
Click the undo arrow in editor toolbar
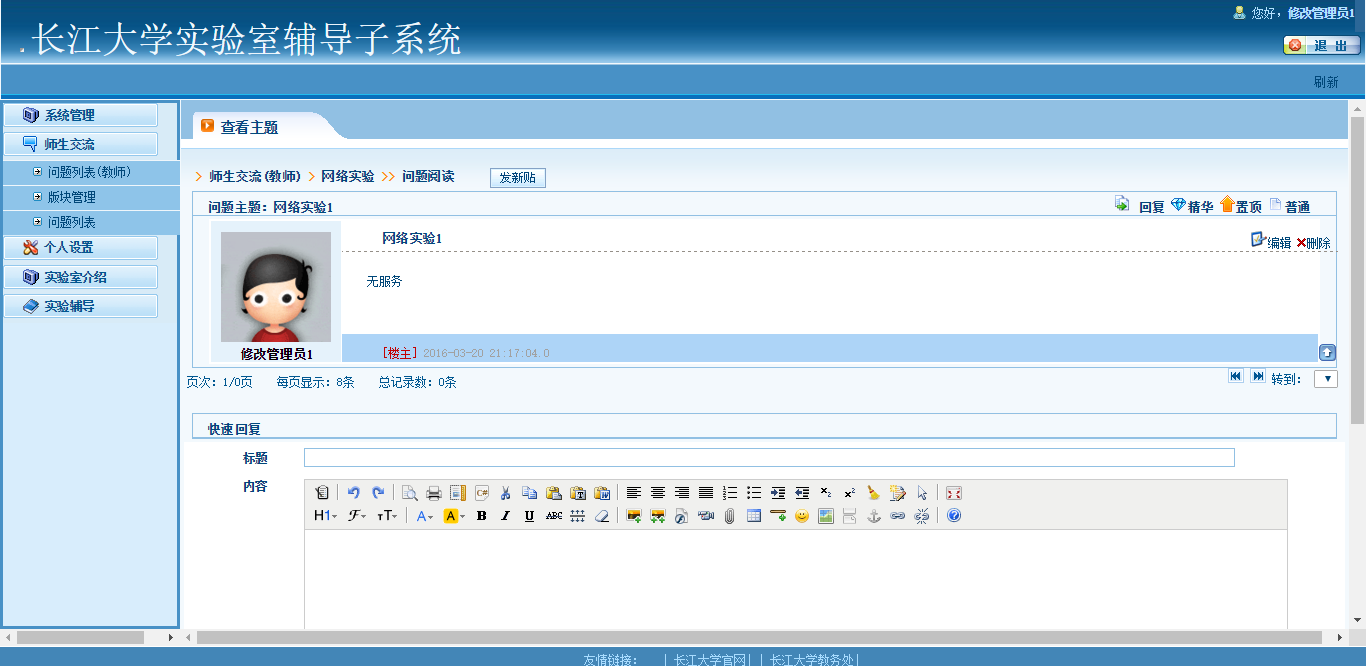[353, 493]
